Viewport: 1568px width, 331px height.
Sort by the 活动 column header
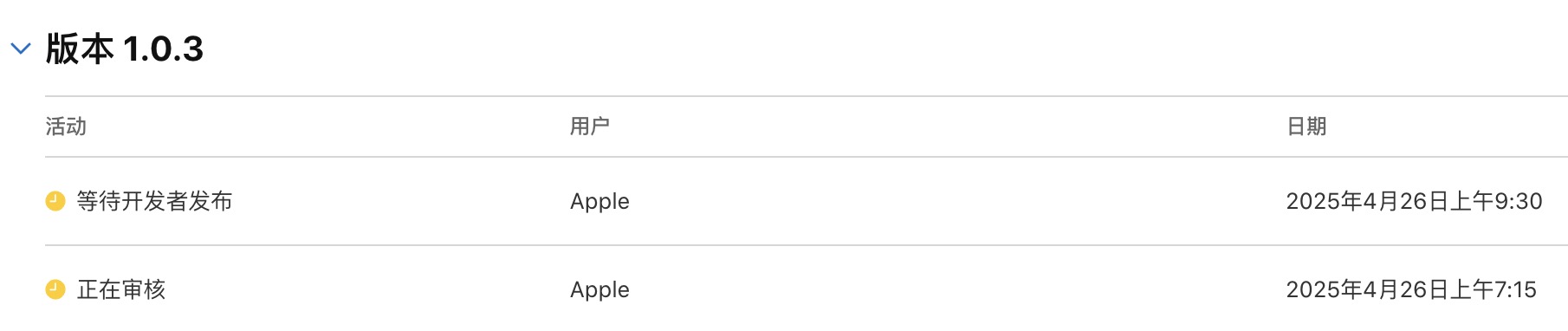pos(66,127)
